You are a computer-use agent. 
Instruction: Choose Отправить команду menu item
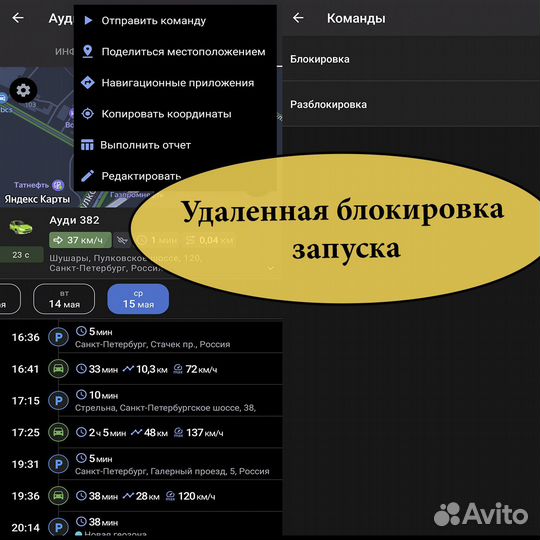[175, 21]
